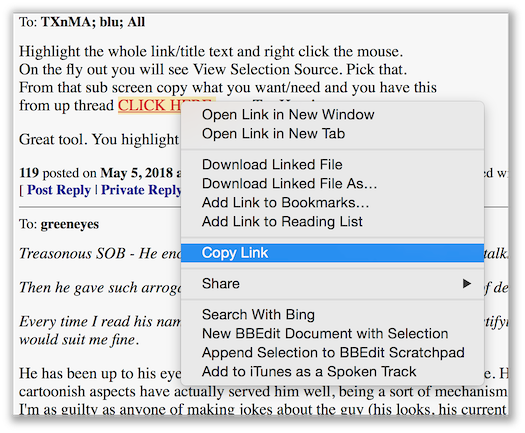Select Open Link in New Tab
Viewport: 525px width, 433px height.
pos(332,134)
